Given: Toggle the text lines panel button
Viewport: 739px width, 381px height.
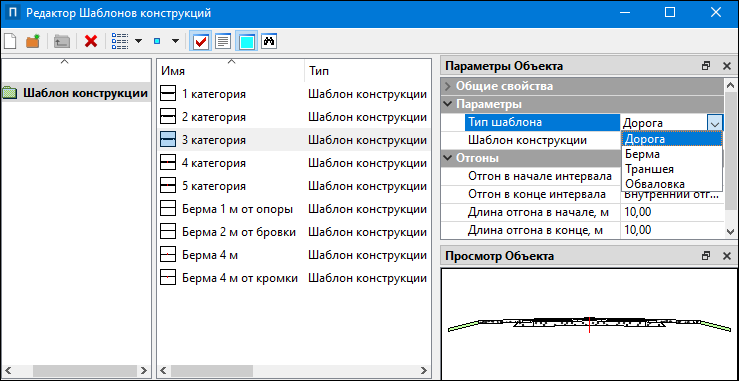Looking at the screenshot, I should pos(223,41).
